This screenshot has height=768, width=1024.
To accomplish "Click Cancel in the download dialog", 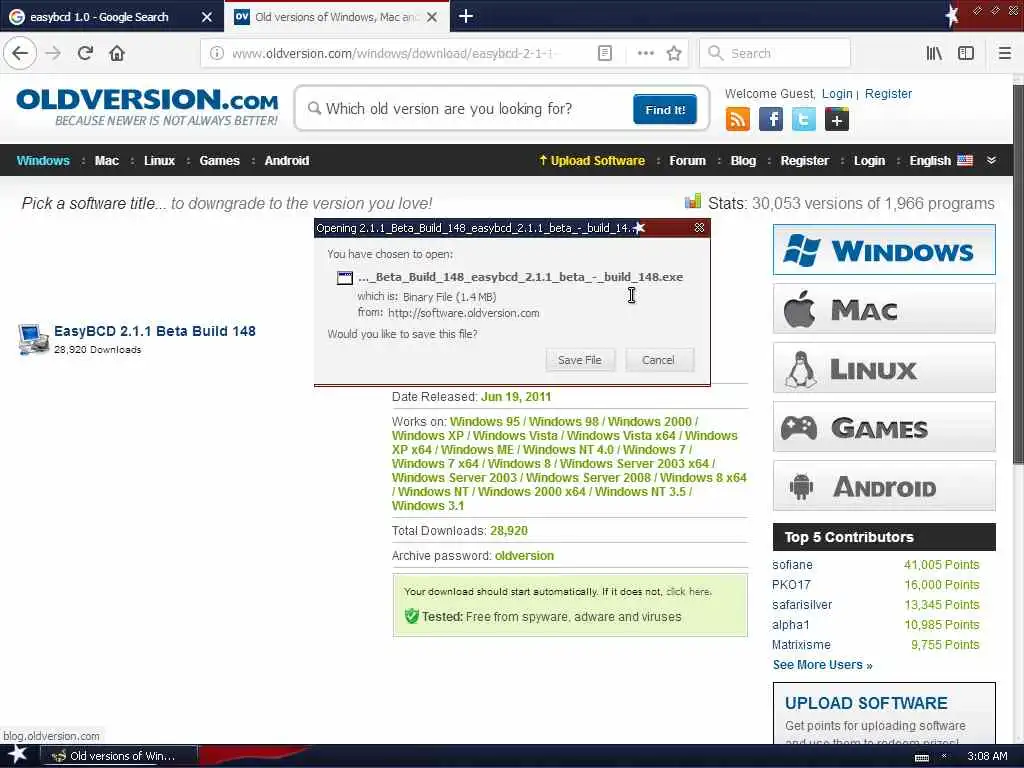I will [x=658, y=360].
